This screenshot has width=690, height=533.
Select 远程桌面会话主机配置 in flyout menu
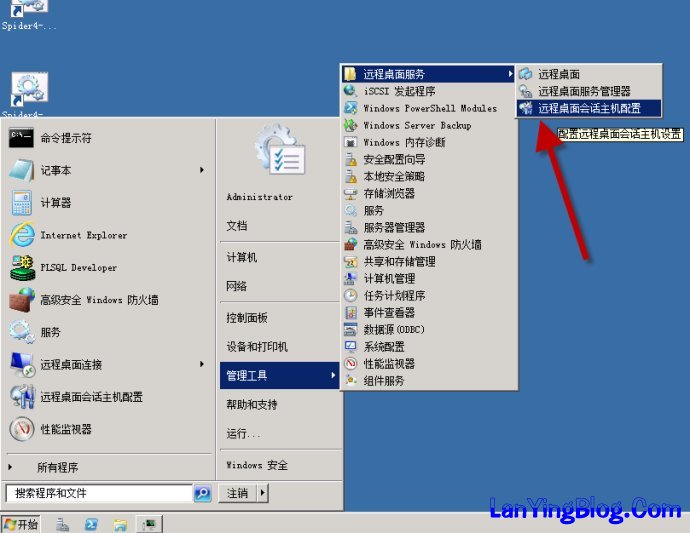(589, 108)
